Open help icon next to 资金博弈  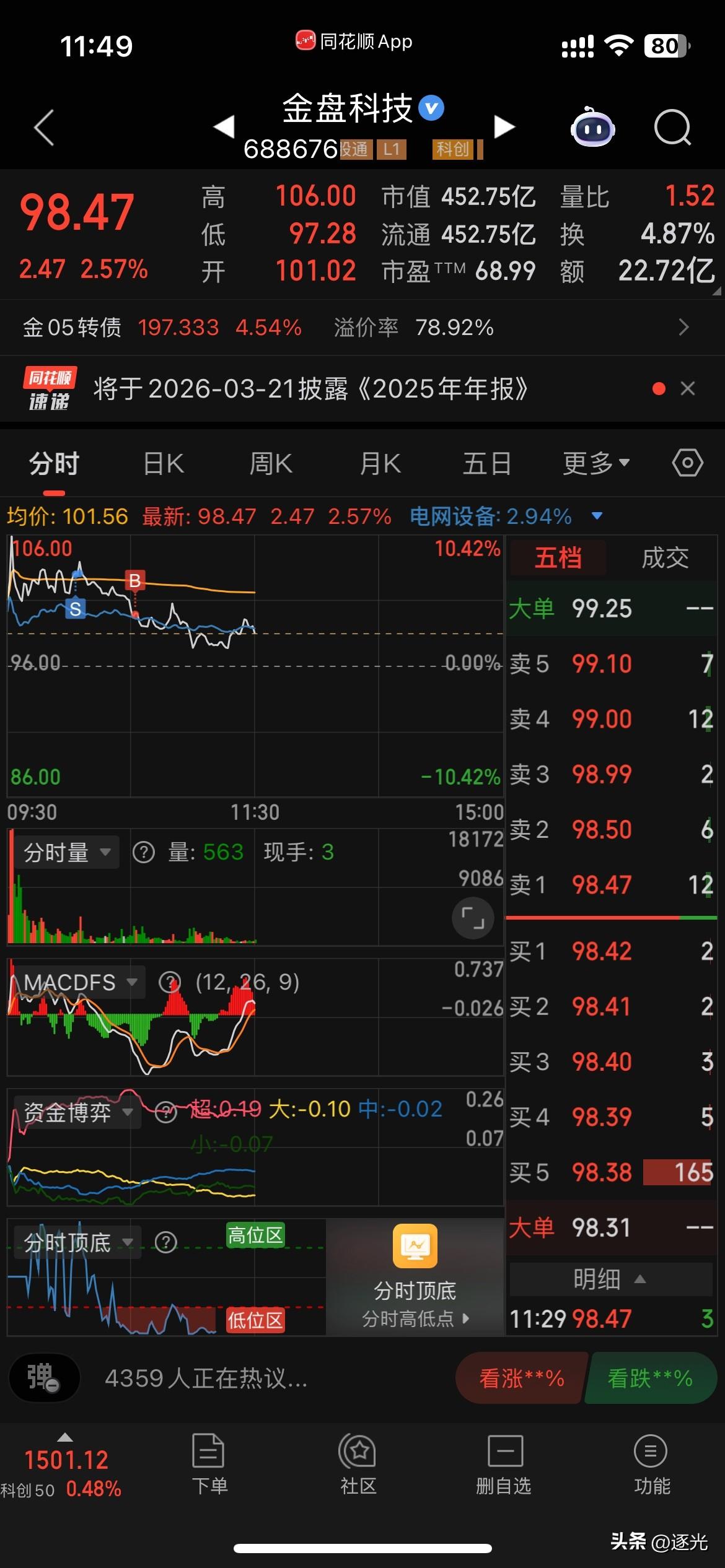pos(165,1112)
